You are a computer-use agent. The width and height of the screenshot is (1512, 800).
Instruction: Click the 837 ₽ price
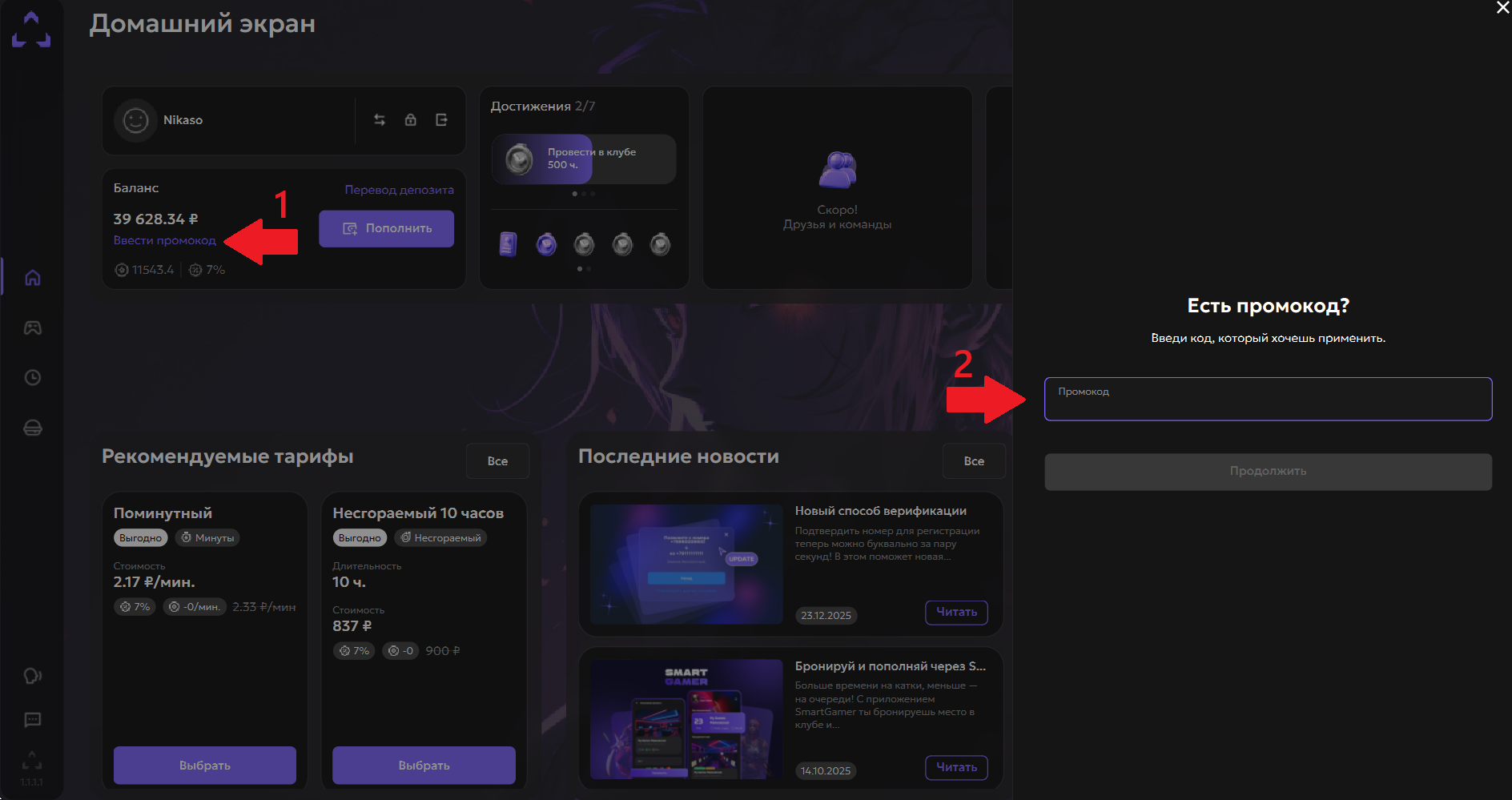352,626
